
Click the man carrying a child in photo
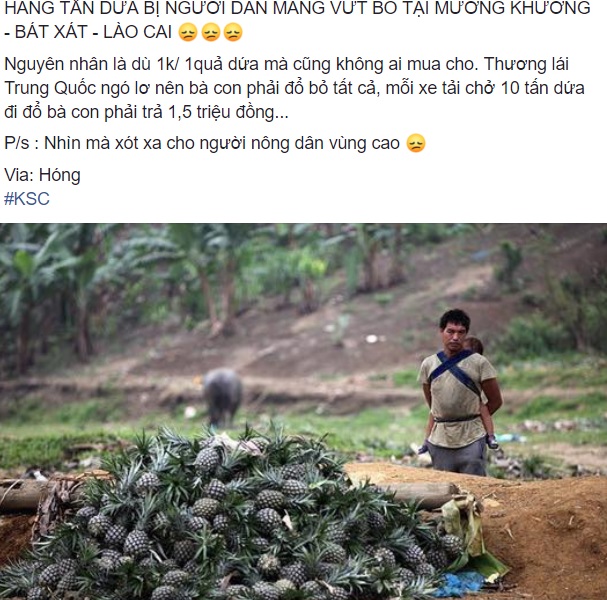coord(459,393)
